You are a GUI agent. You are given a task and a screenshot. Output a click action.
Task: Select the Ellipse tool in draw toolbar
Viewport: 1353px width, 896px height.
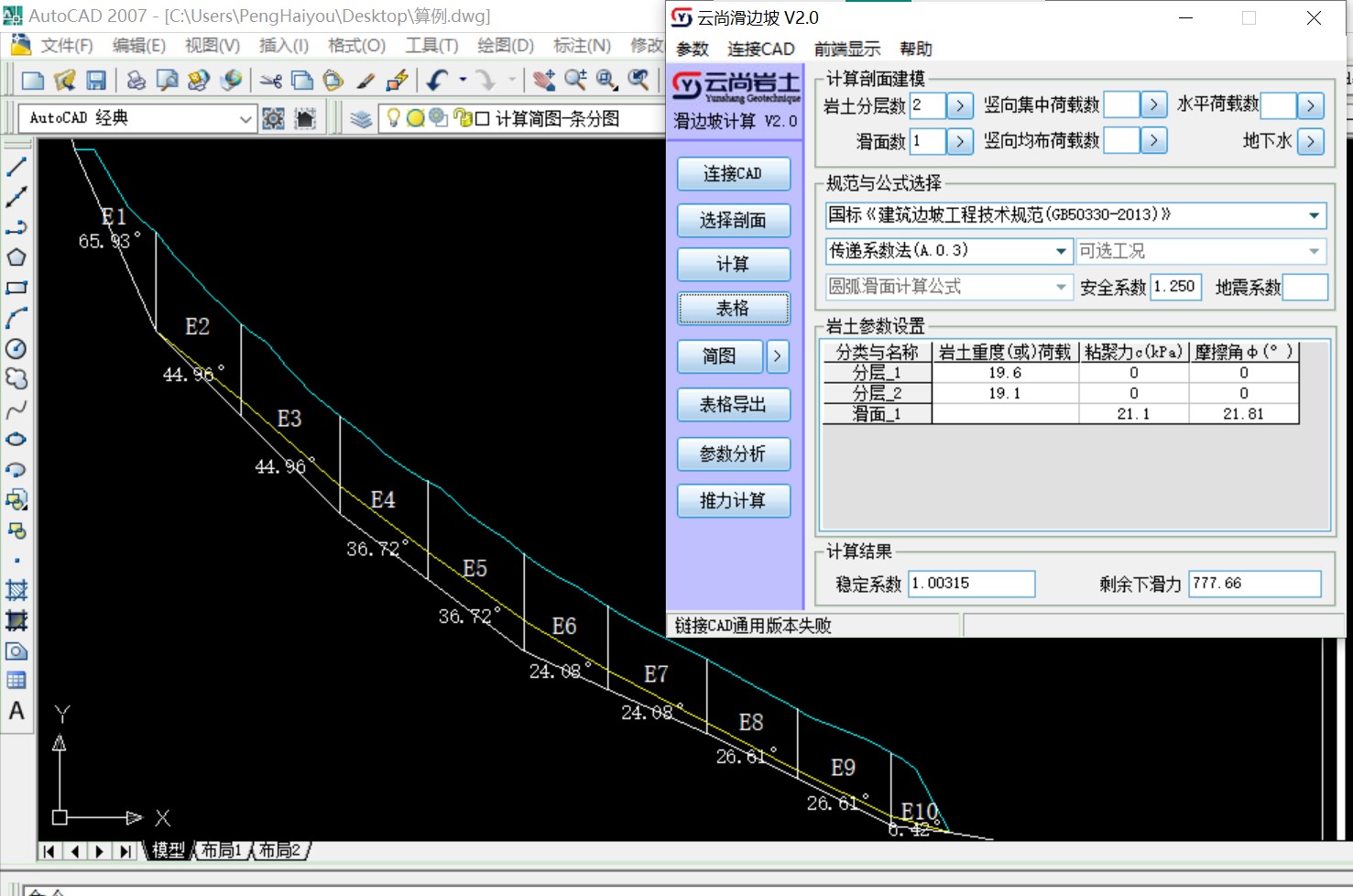(x=16, y=439)
